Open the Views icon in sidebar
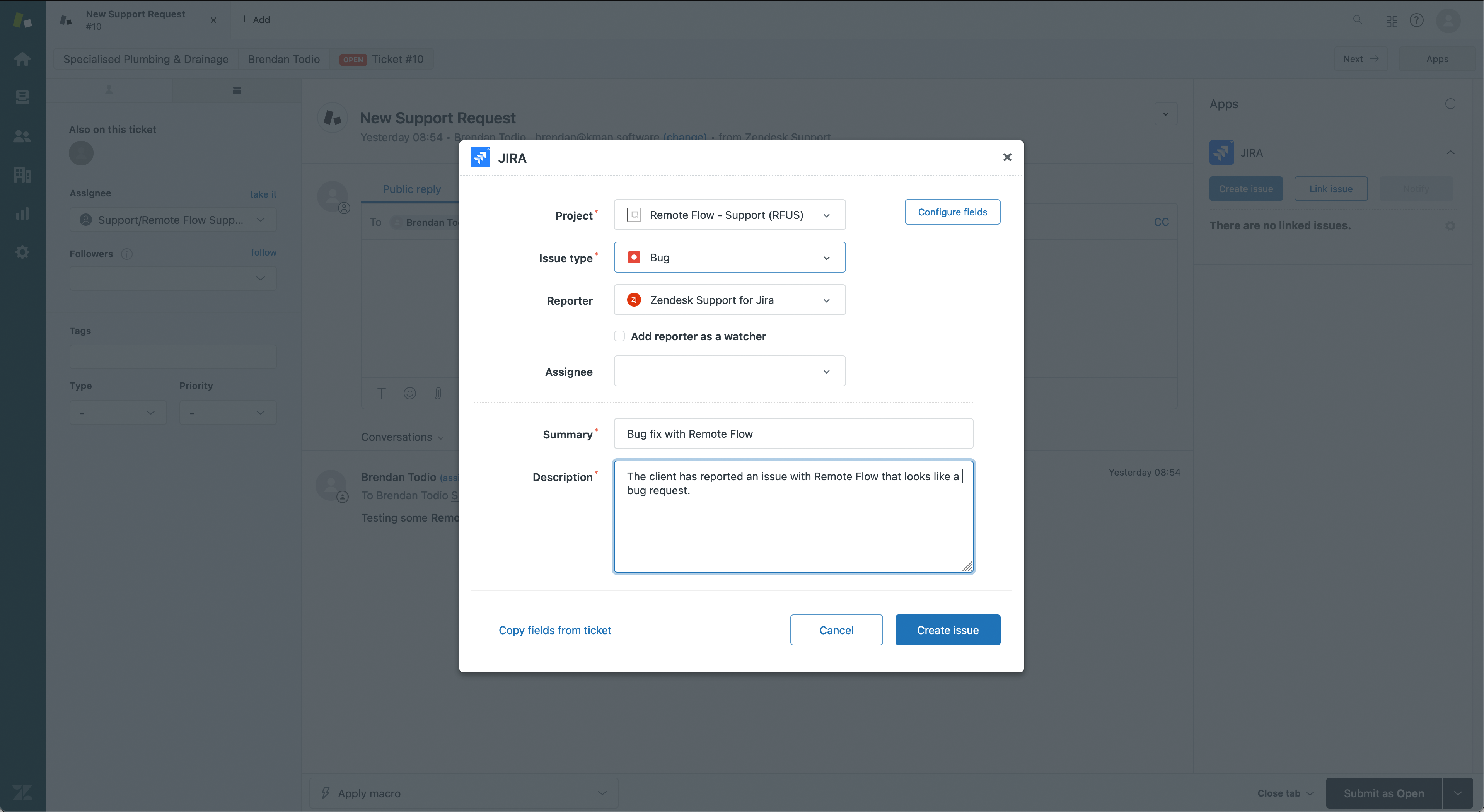The image size is (1484, 812). coord(22,97)
